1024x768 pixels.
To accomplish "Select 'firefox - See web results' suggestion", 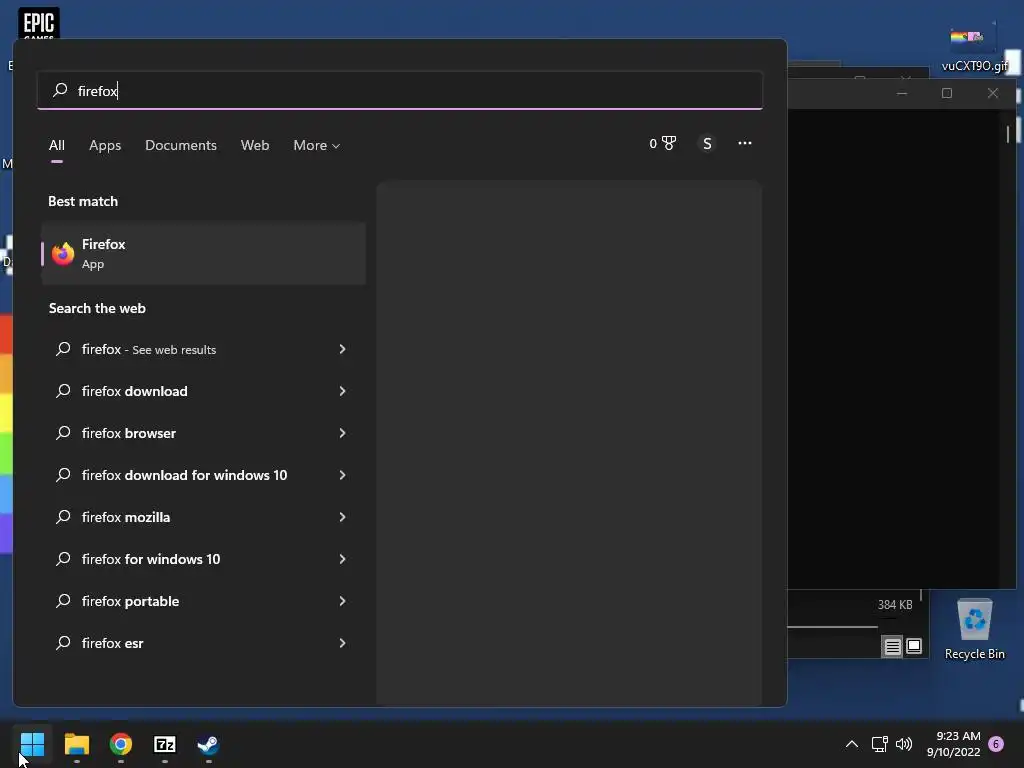I will click(x=203, y=349).
